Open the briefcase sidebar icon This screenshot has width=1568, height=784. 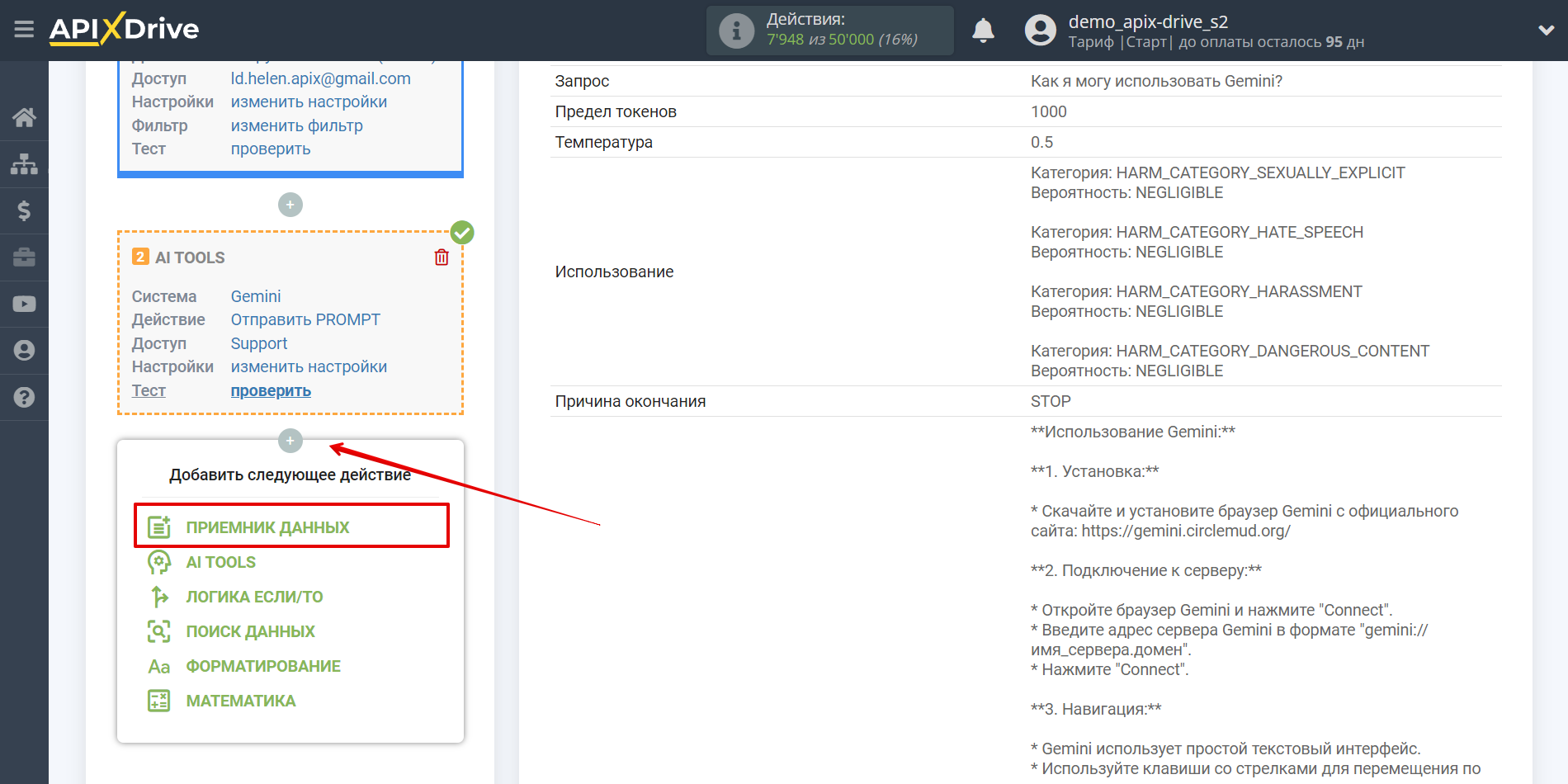point(24,257)
